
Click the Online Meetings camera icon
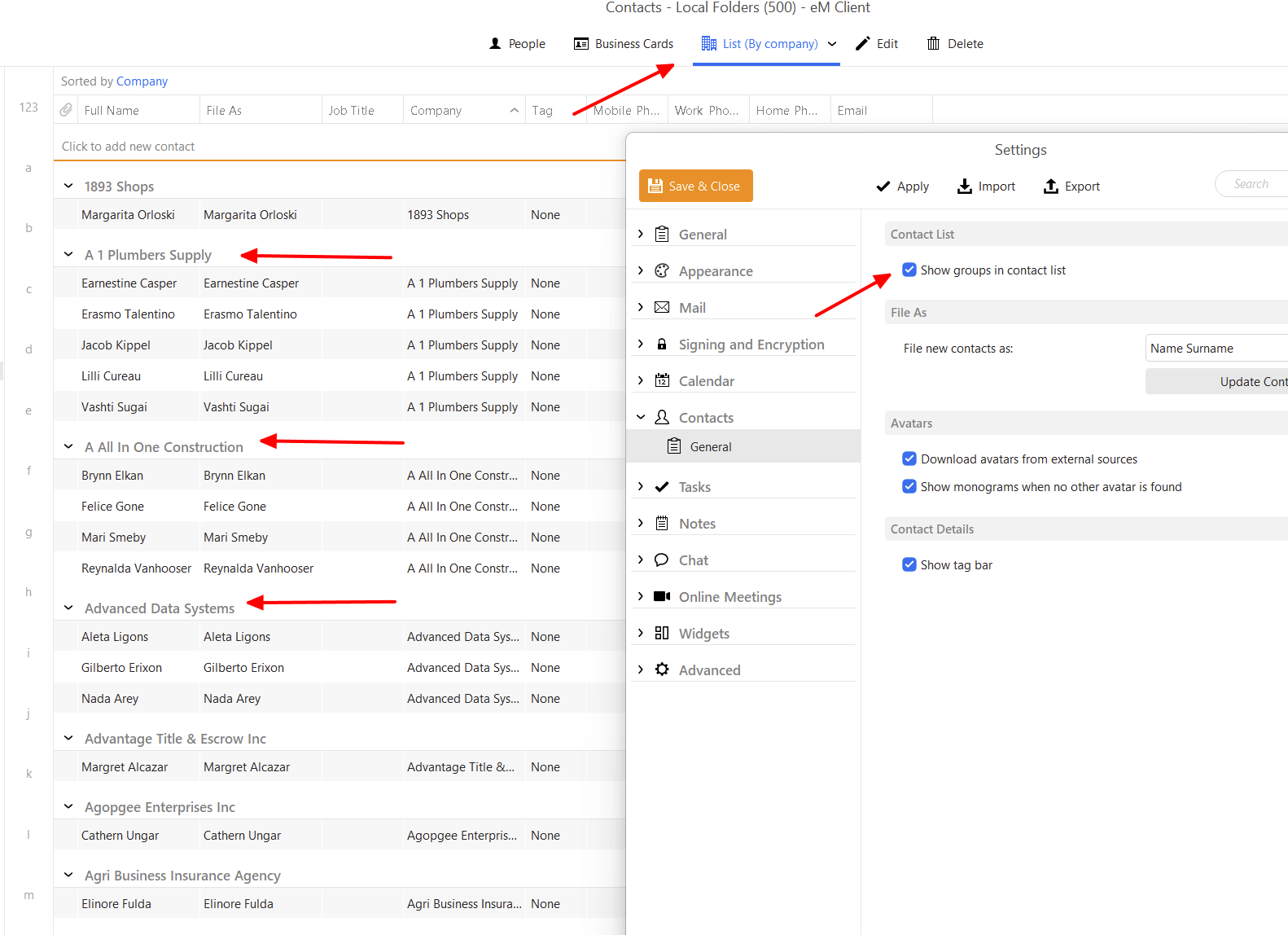click(662, 596)
